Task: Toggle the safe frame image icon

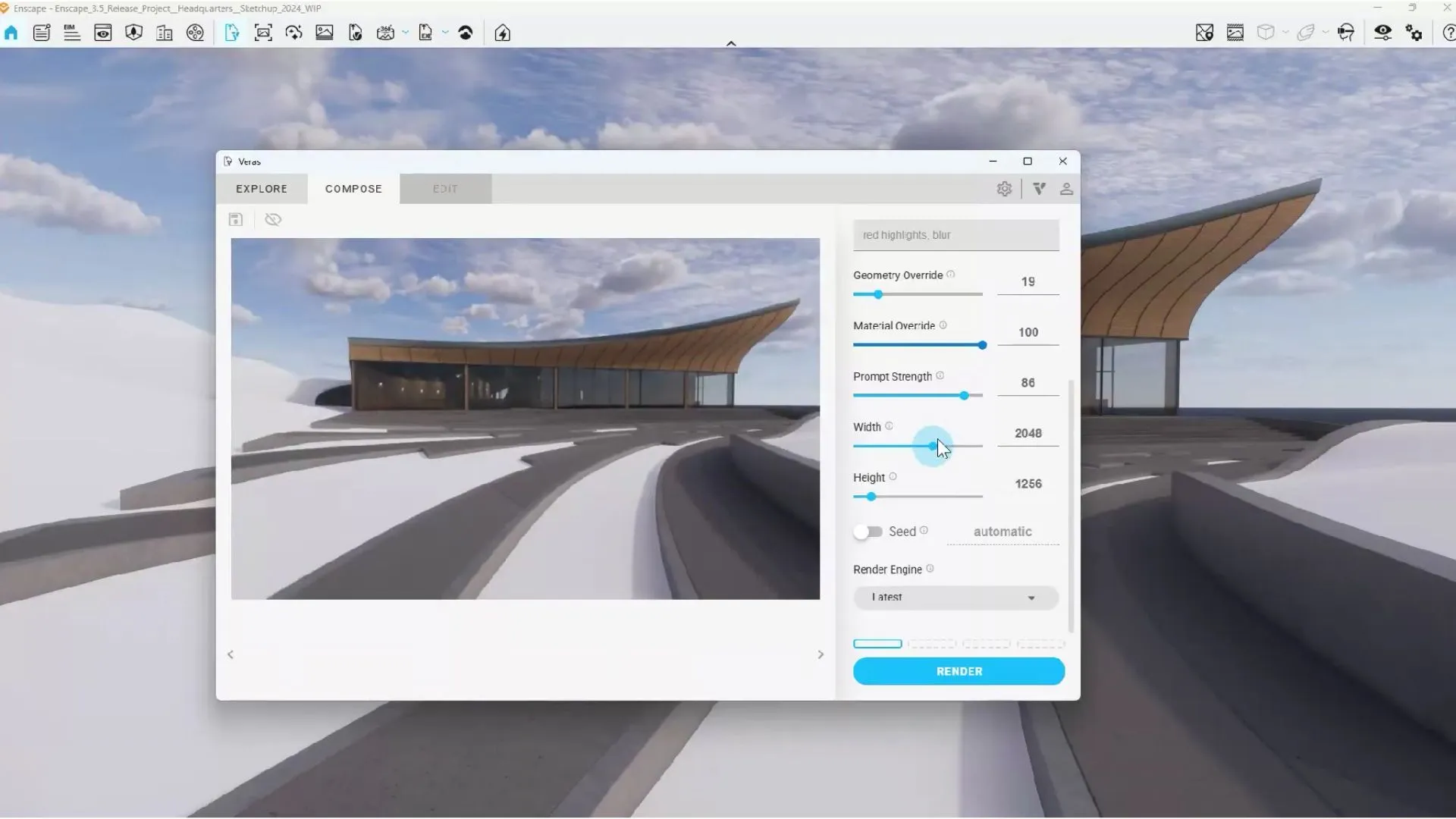Action: (1235, 33)
